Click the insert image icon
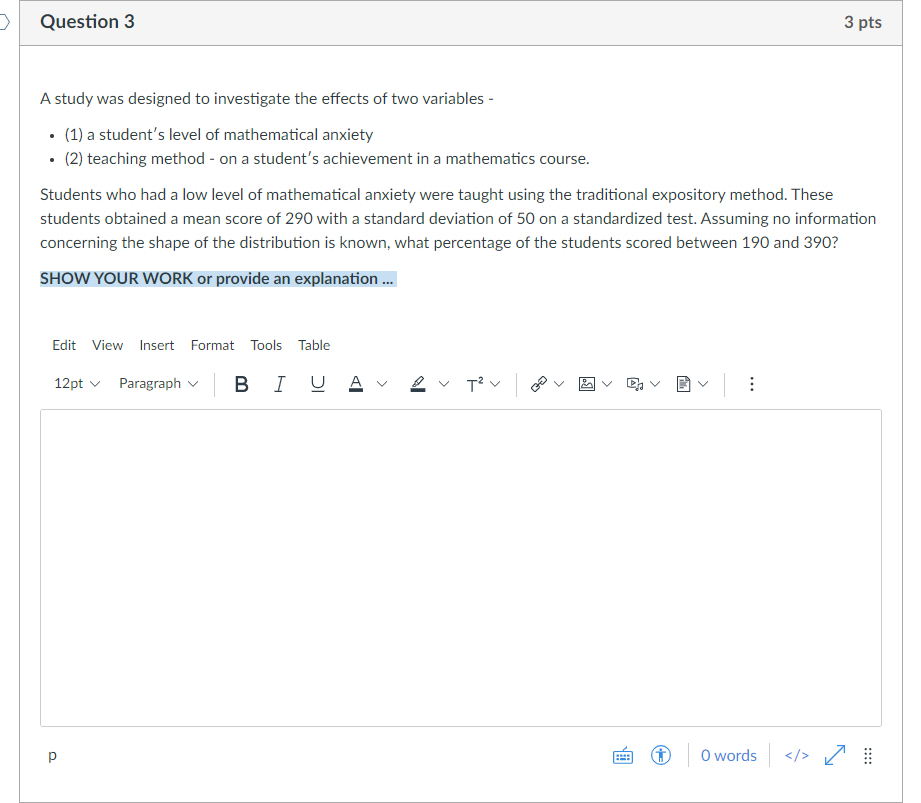The width and height of the screenshot is (921, 803). 587,384
